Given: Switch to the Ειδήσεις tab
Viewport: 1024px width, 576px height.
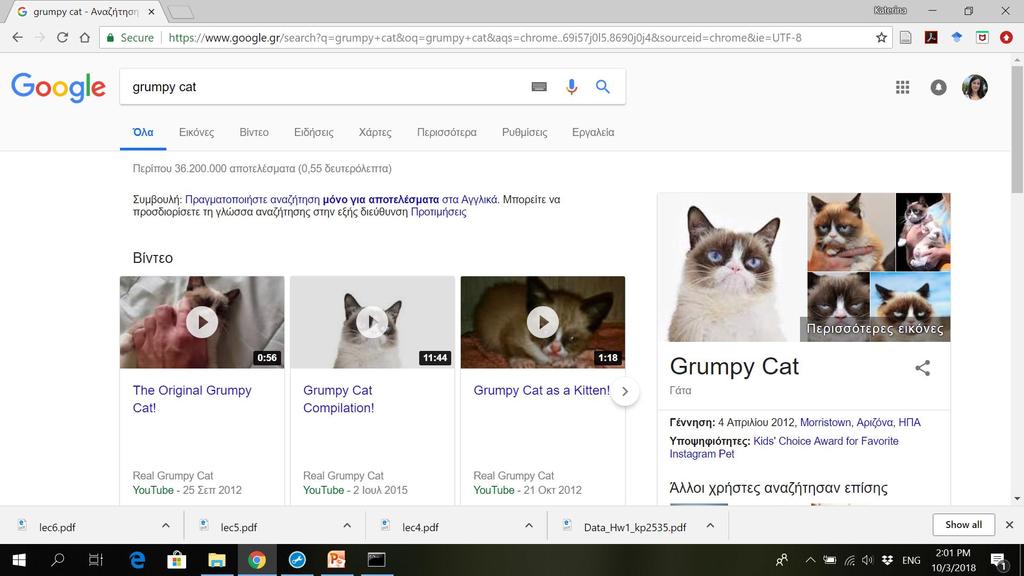Looking at the screenshot, I should pyautogui.click(x=313, y=132).
